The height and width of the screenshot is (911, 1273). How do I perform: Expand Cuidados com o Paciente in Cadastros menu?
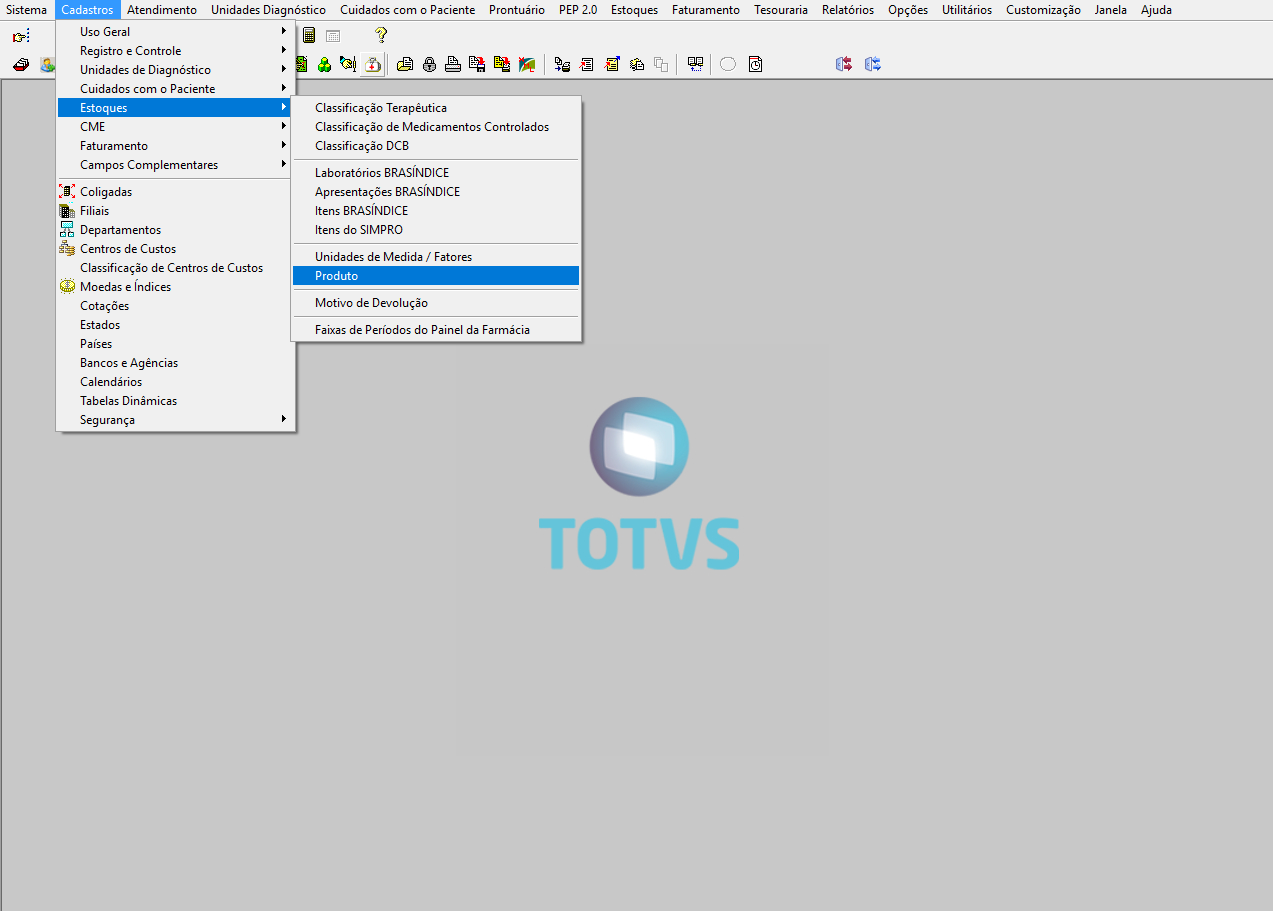175,89
